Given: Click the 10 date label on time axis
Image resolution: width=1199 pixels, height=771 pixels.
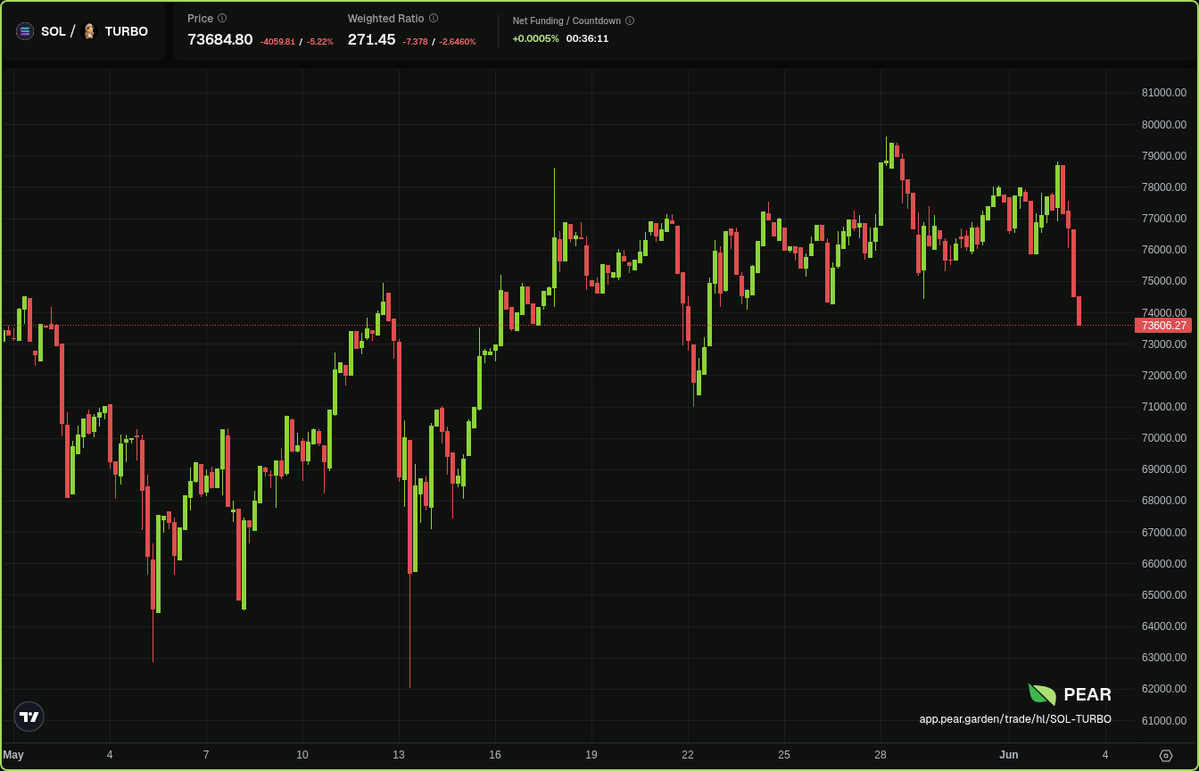Looking at the screenshot, I should (x=302, y=755).
